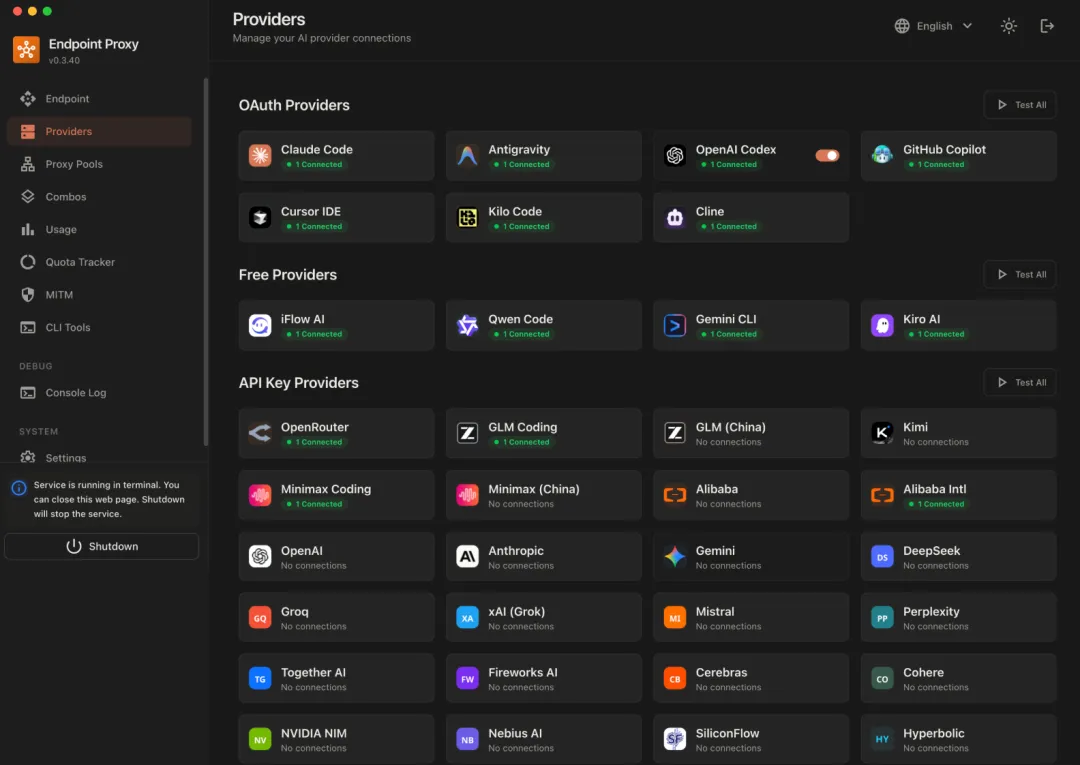Open the Perplexity provider card
1080x765 pixels.
pos(958,618)
